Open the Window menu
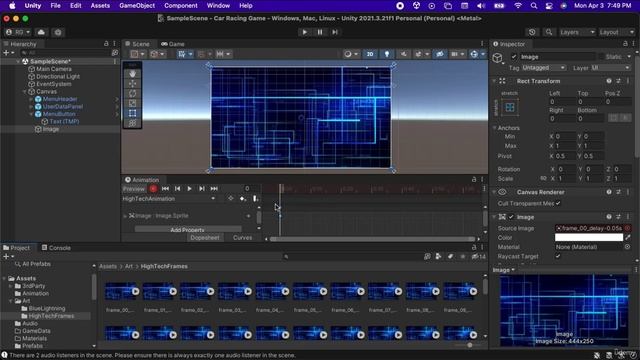The image size is (640, 360). (218, 6)
